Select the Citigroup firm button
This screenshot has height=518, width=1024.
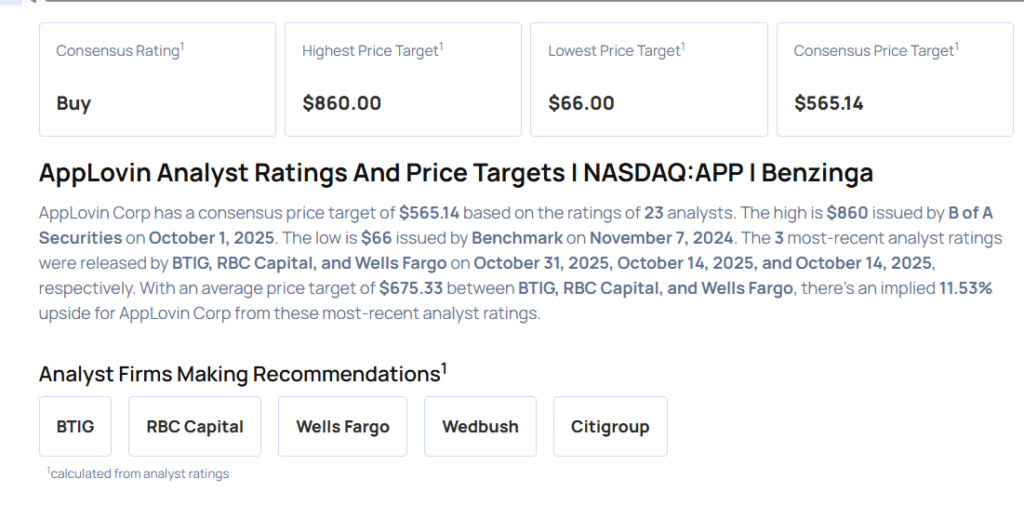610,426
